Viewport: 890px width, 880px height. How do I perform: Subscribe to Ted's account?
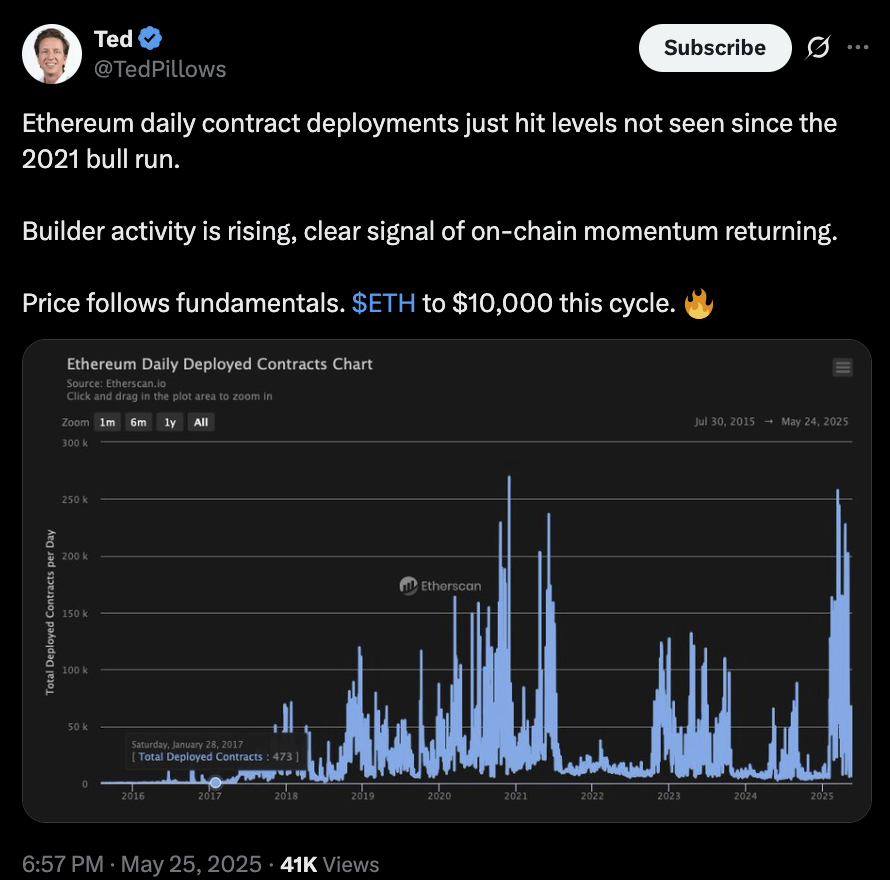[x=715, y=48]
